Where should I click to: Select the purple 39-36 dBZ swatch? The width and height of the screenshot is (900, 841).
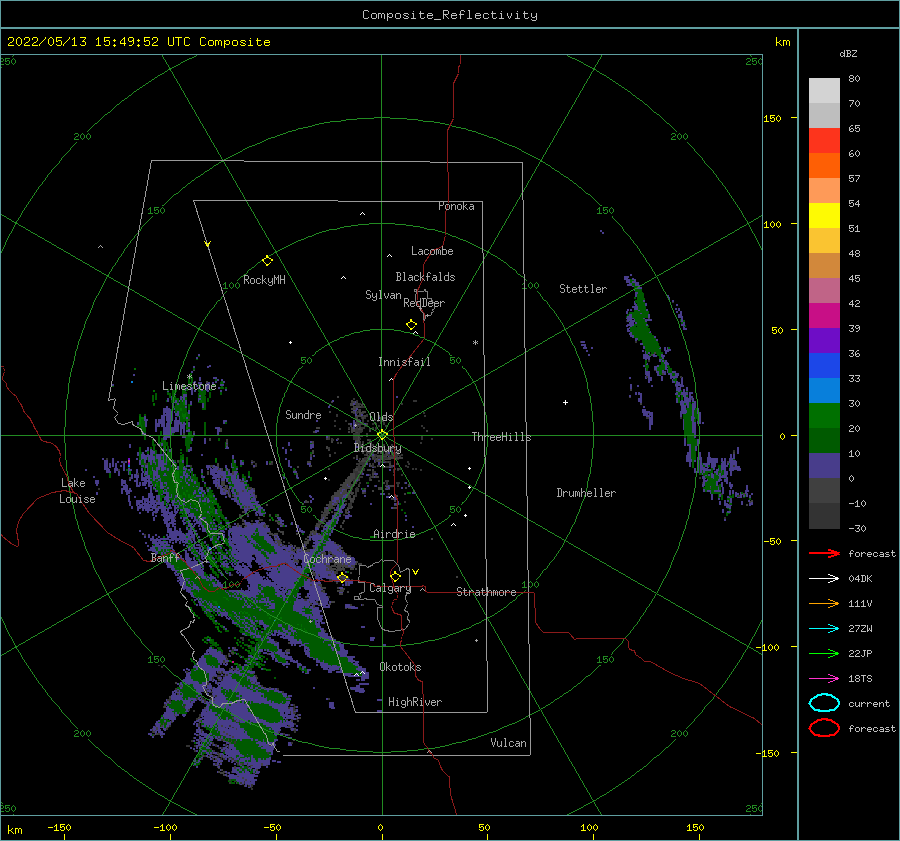[x=824, y=341]
